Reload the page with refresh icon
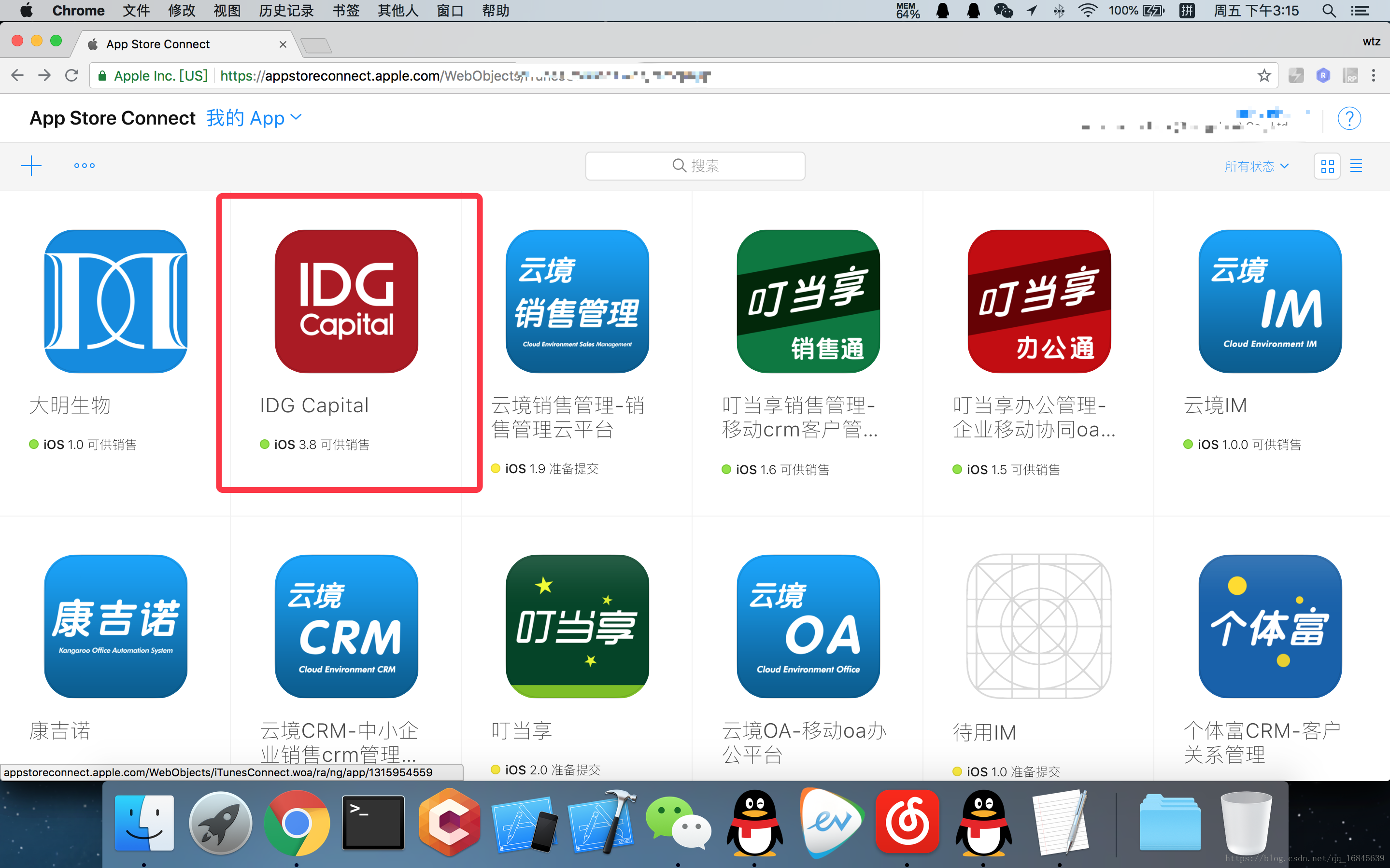1390x868 pixels. pos(72,76)
